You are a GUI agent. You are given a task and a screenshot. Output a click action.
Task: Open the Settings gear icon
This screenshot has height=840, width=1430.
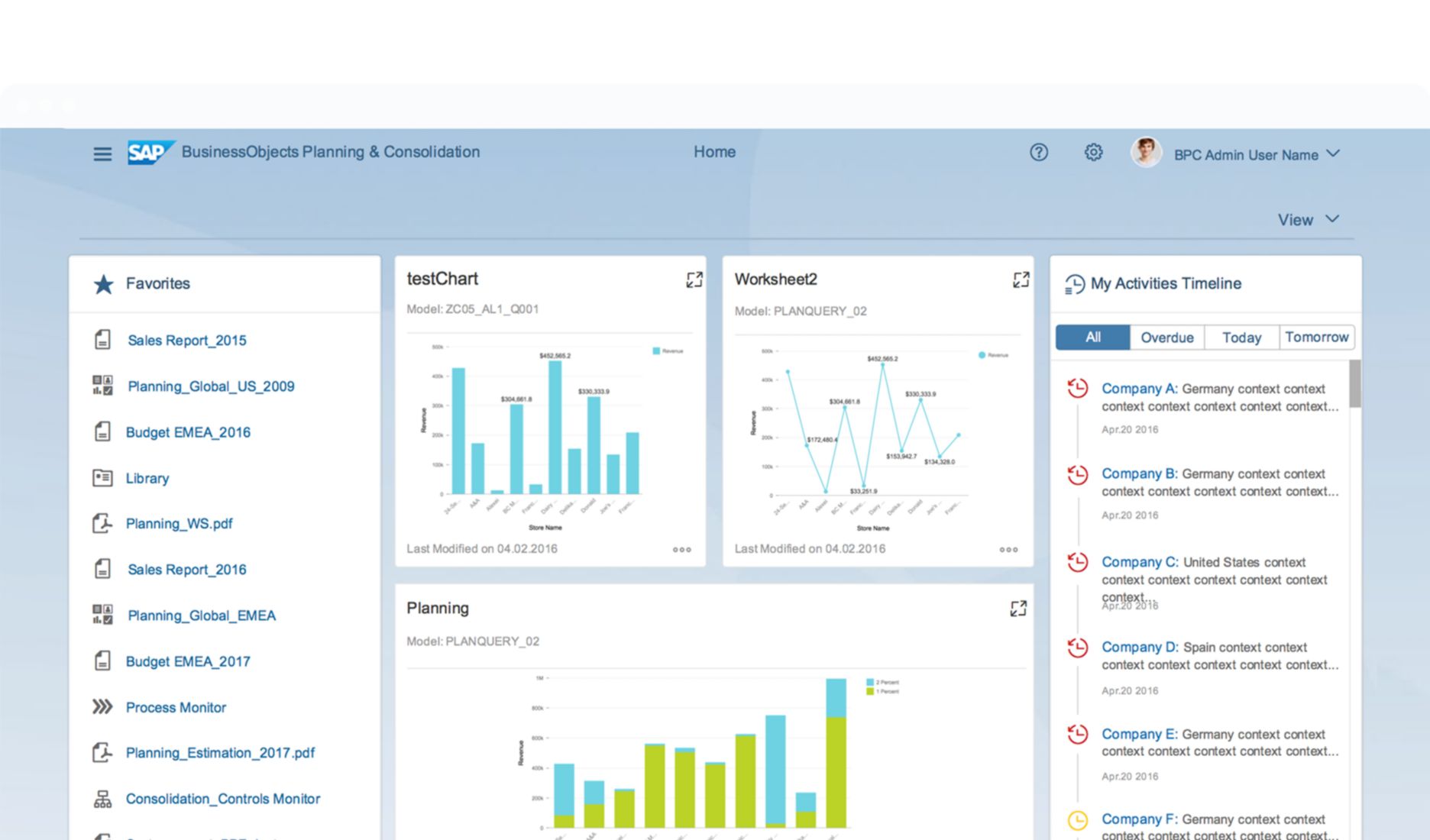click(x=1092, y=152)
